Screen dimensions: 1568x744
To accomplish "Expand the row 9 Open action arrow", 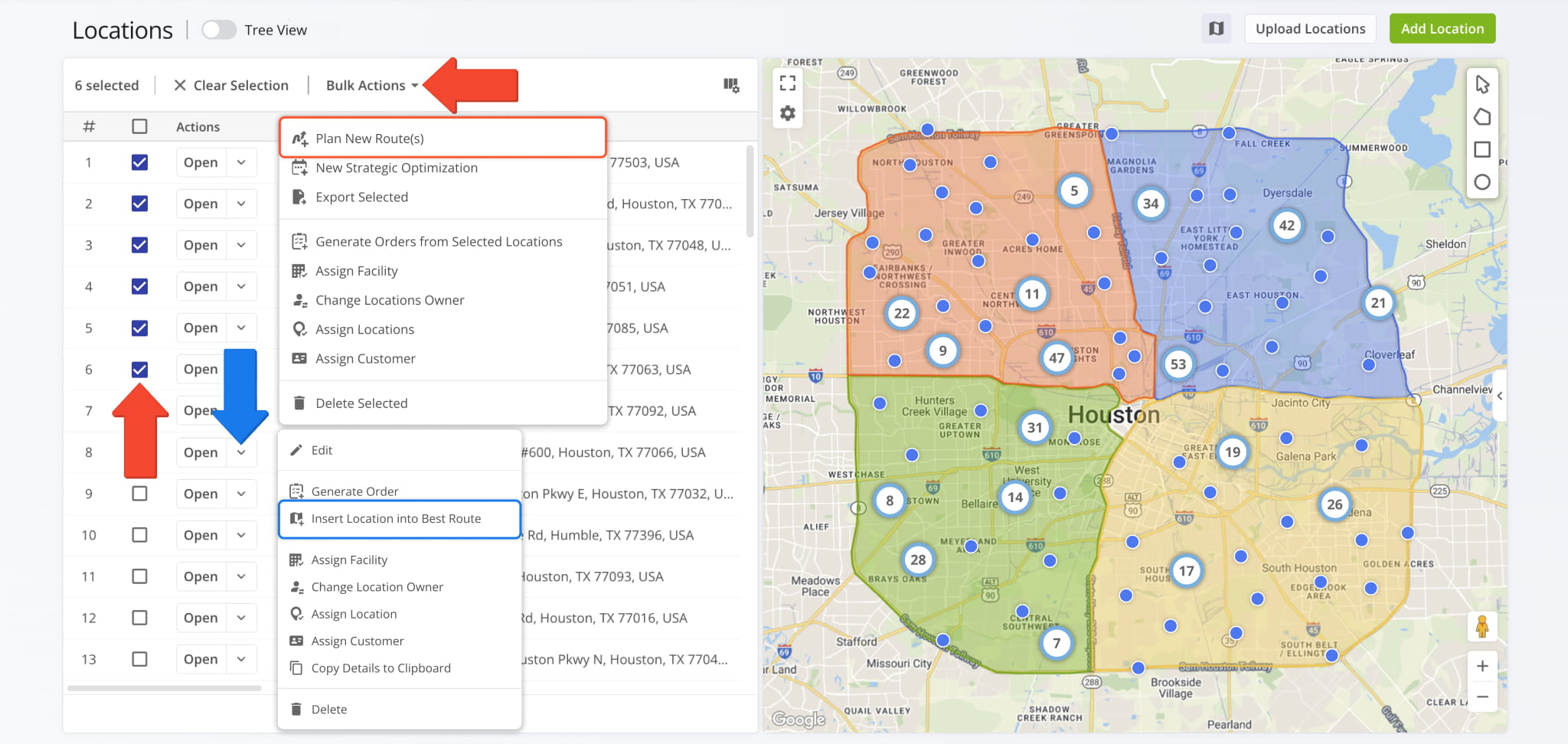I will [241, 494].
